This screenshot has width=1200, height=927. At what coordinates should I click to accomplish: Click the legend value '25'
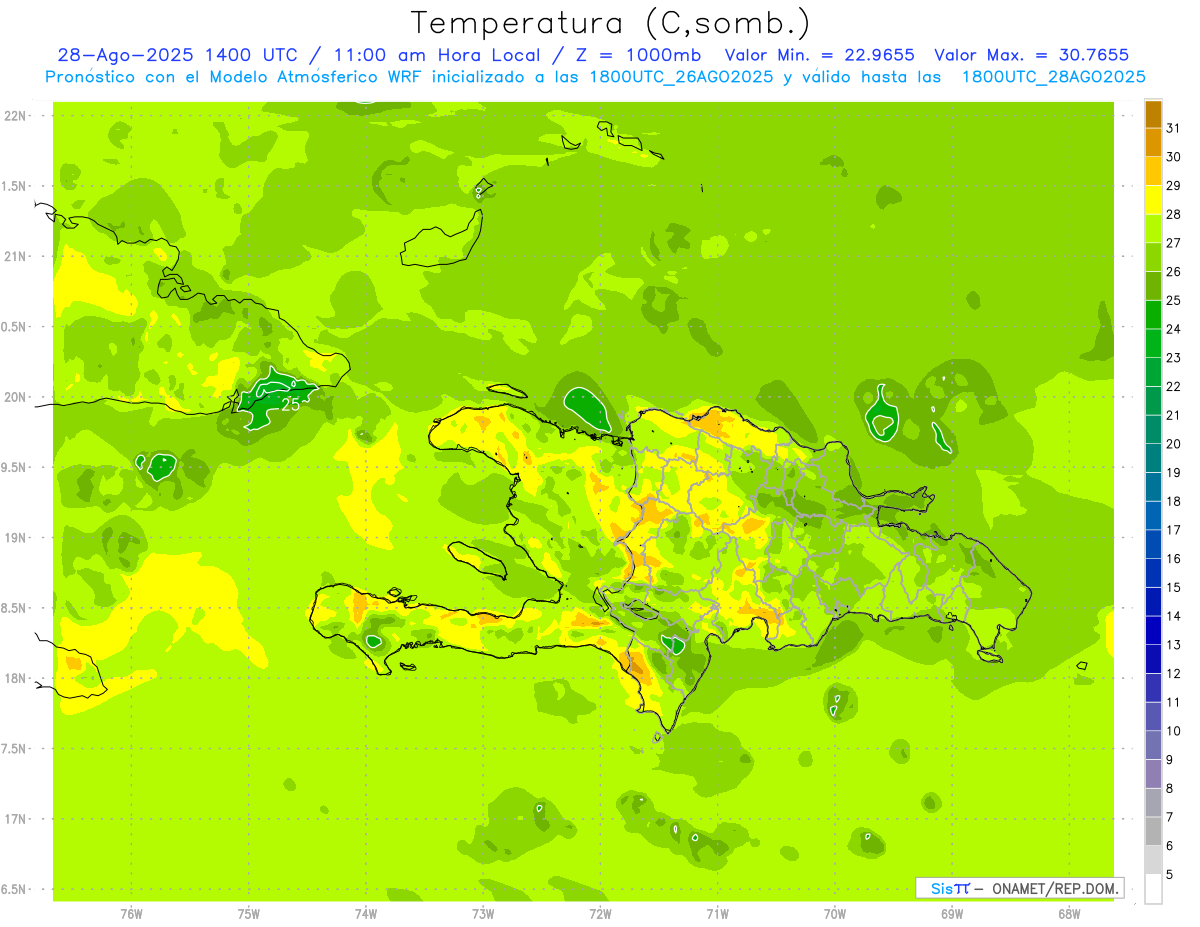point(1174,300)
